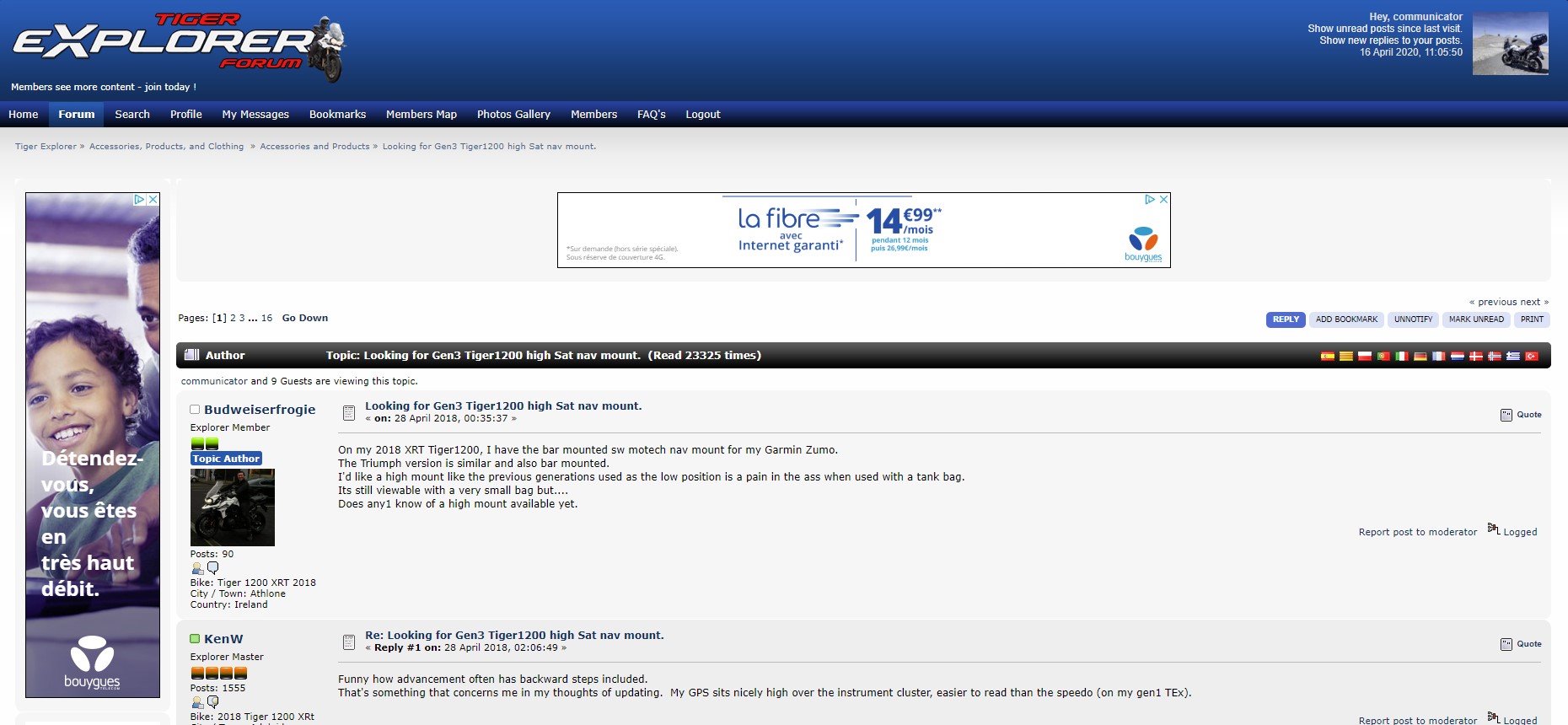Open Accessories and Products breadcrumb
Screen dimensions: 1568x725
(314, 147)
